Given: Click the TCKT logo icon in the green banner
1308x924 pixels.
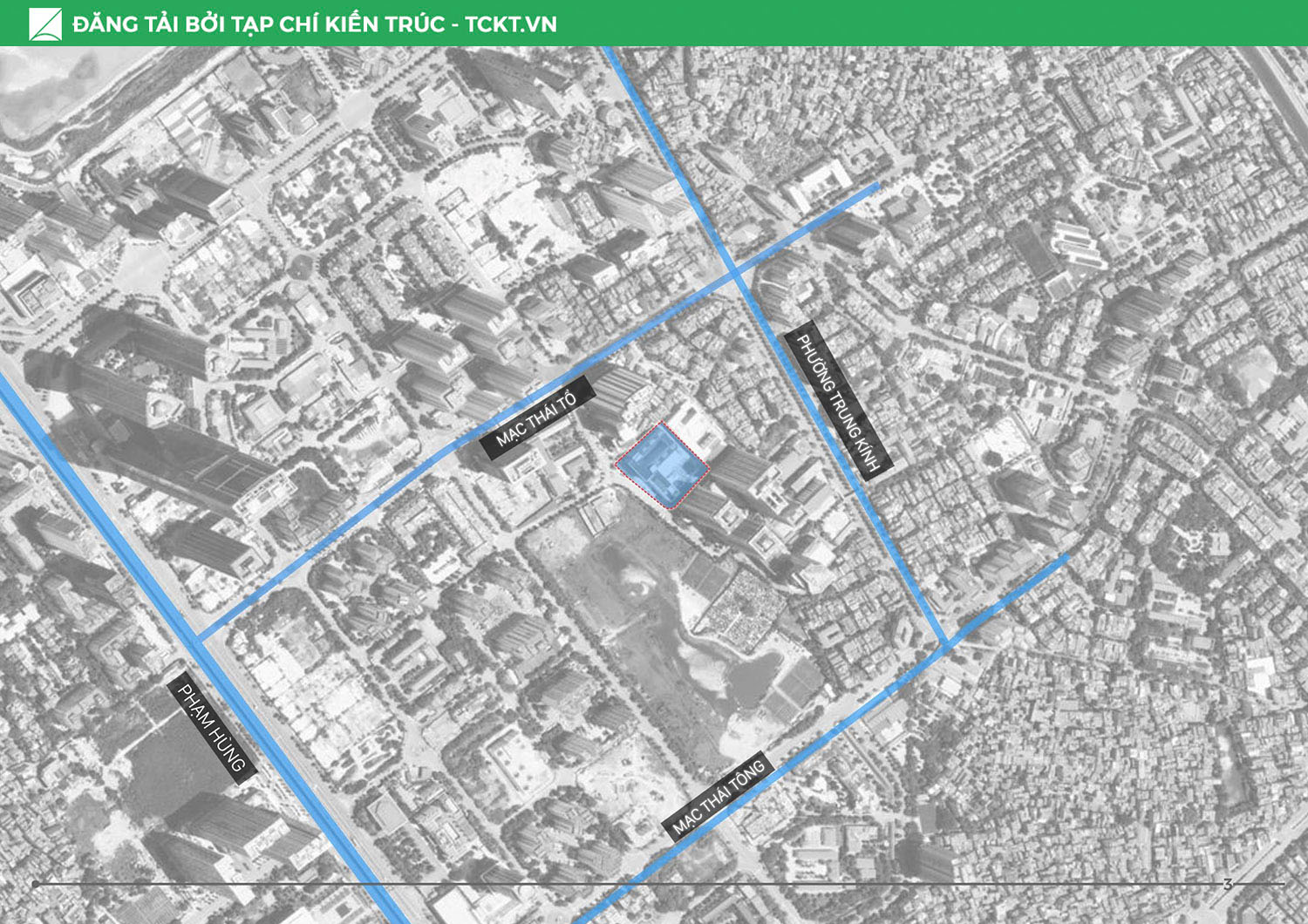Looking at the screenshot, I should [x=45, y=24].
